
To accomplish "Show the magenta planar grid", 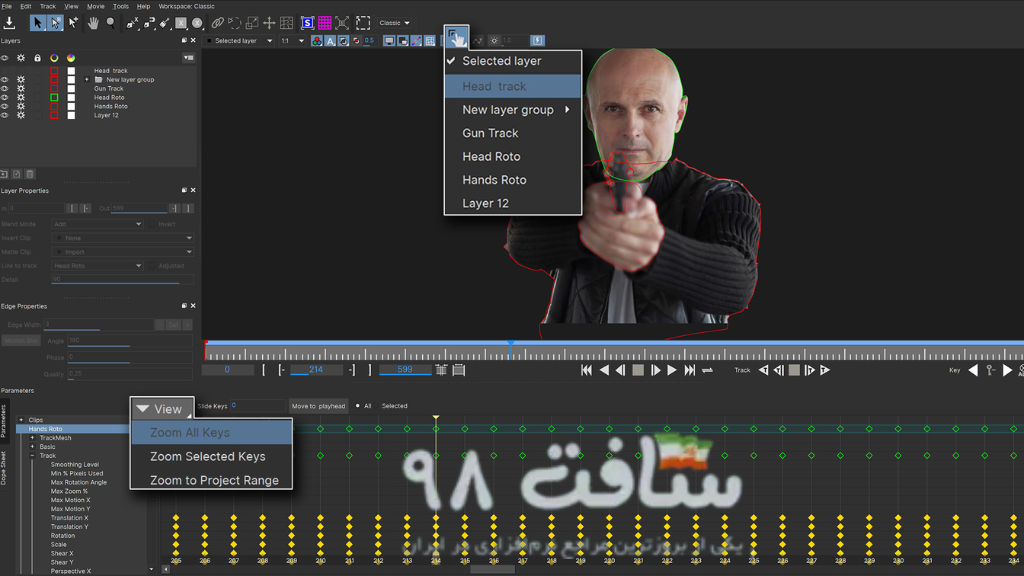I will pyautogui.click(x=325, y=23).
